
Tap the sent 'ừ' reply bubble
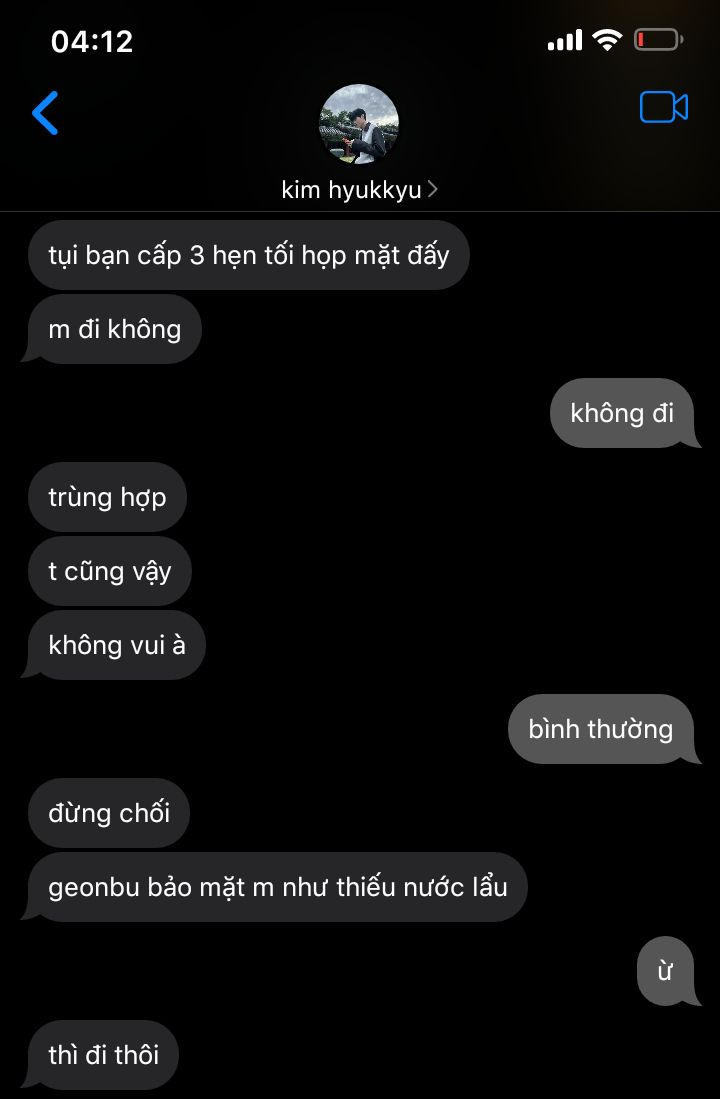click(x=668, y=971)
